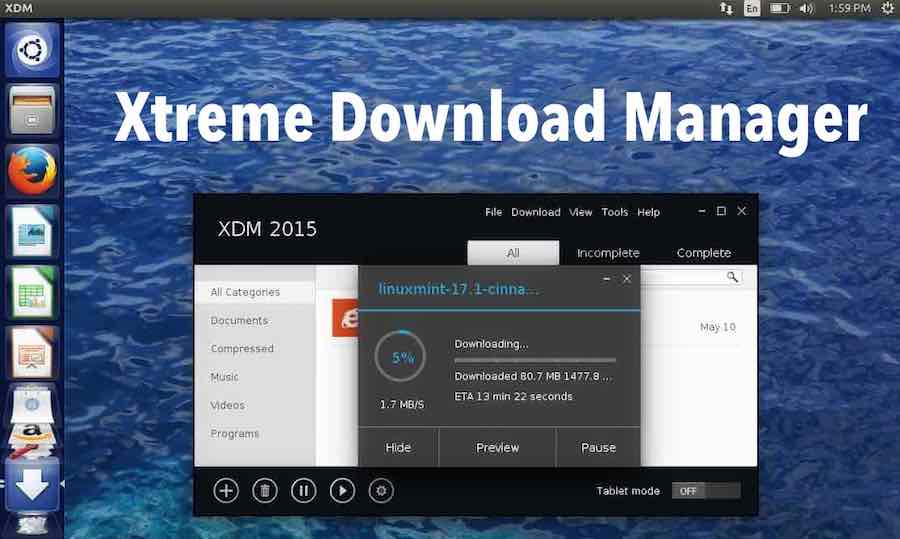This screenshot has height=539, width=900.
Task: Click the Hide button in download dialog
Action: click(398, 447)
